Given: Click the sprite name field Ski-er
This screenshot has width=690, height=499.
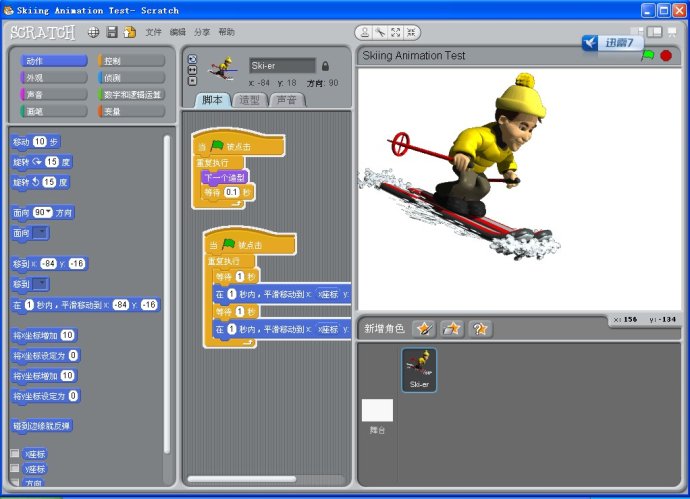Looking at the screenshot, I should pyautogui.click(x=282, y=66).
